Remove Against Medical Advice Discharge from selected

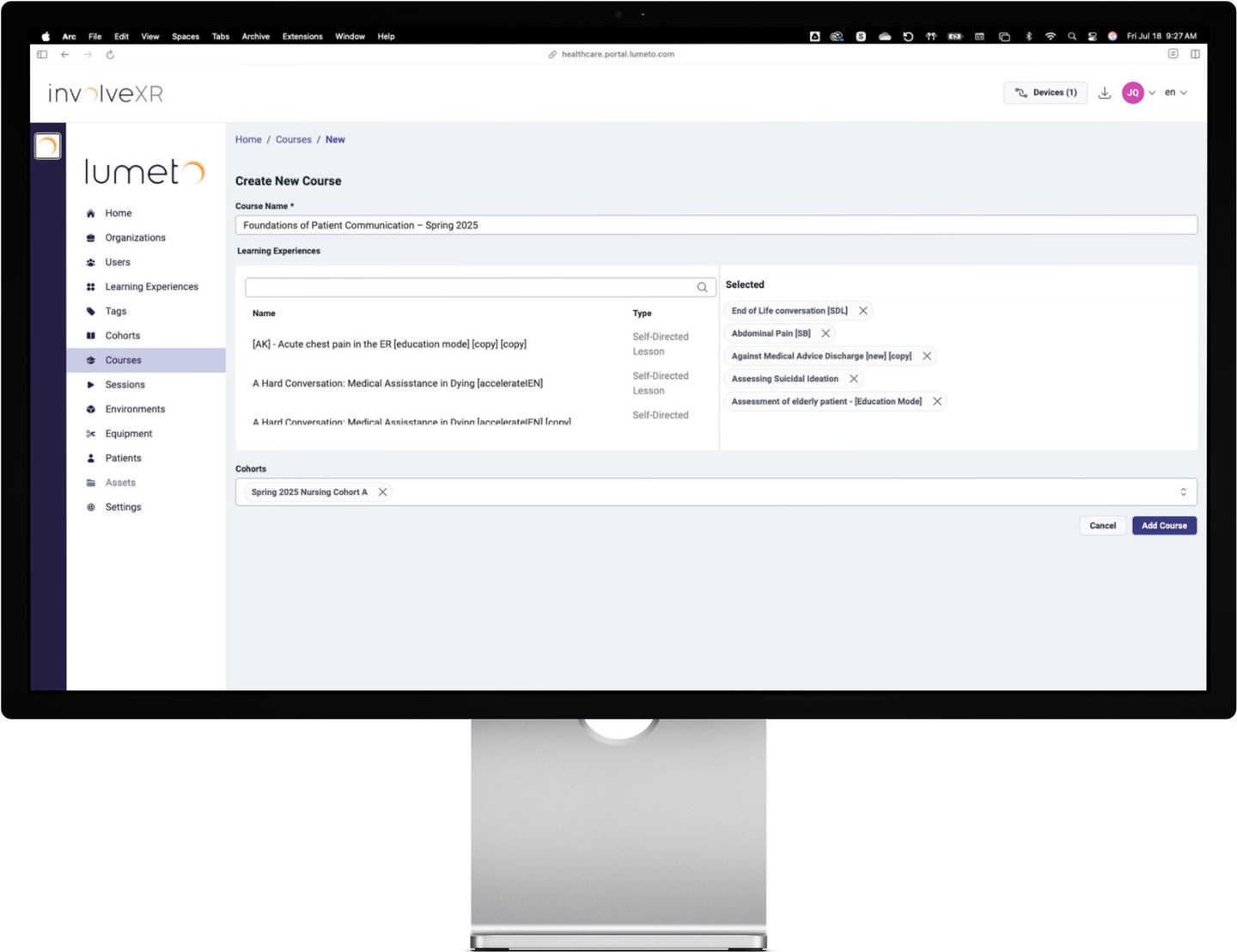[927, 356]
